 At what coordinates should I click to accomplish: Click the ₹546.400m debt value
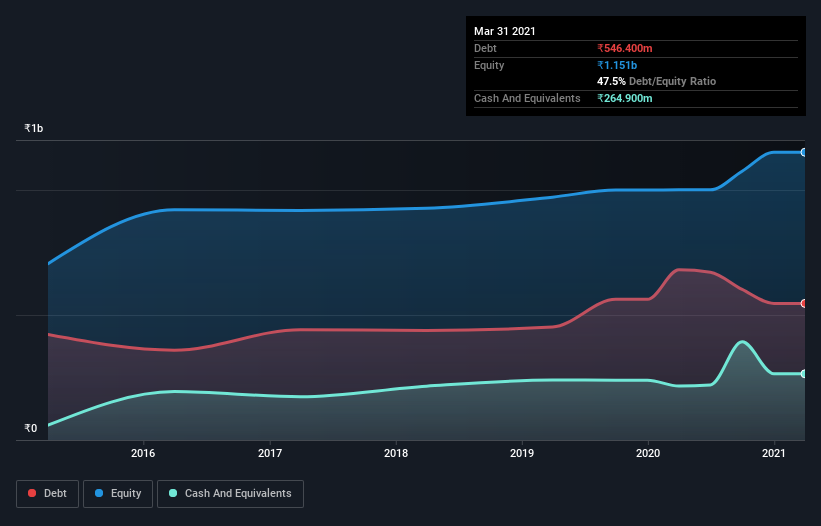click(x=625, y=48)
